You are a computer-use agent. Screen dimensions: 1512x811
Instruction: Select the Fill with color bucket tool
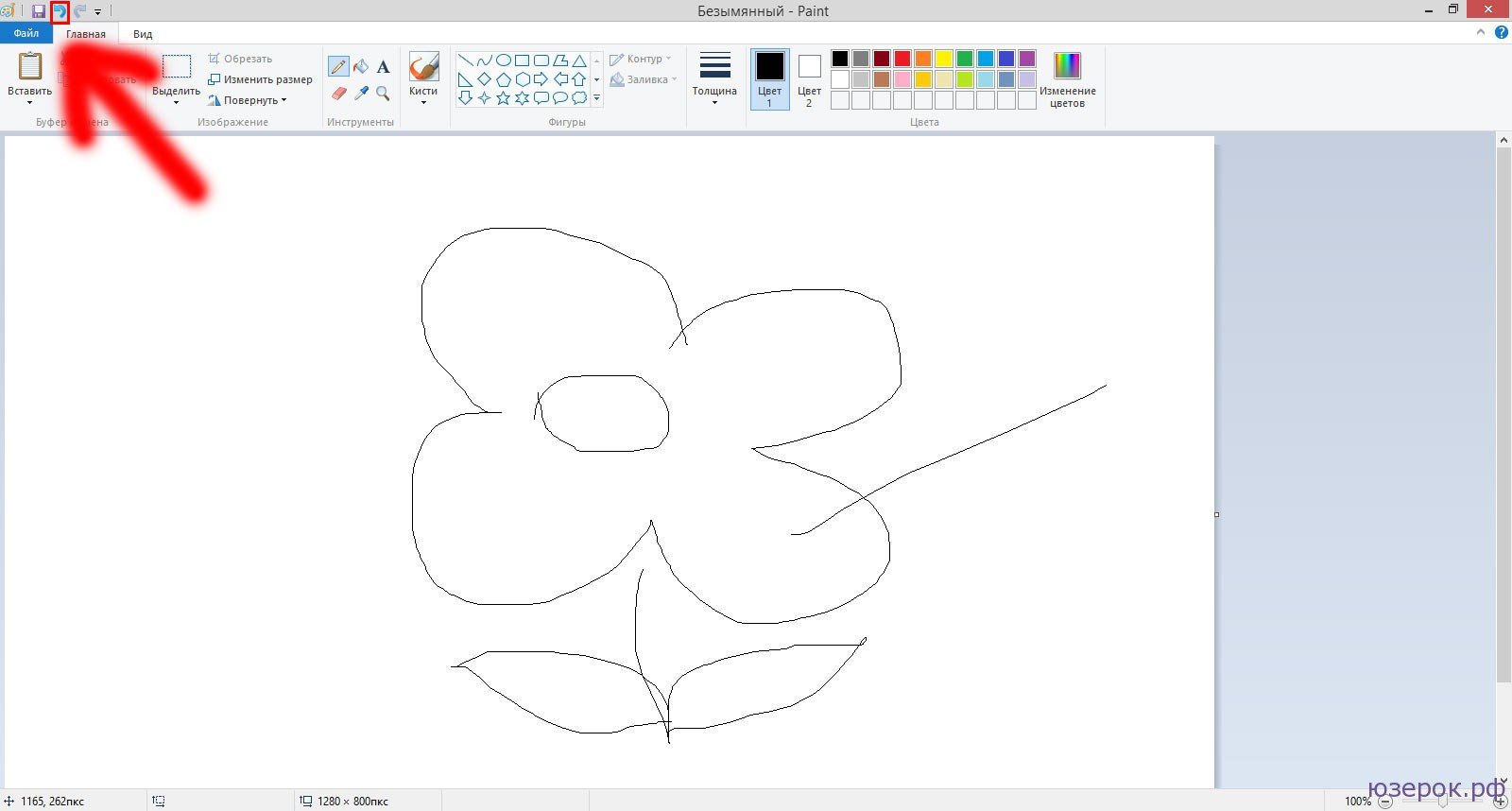coord(361,66)
